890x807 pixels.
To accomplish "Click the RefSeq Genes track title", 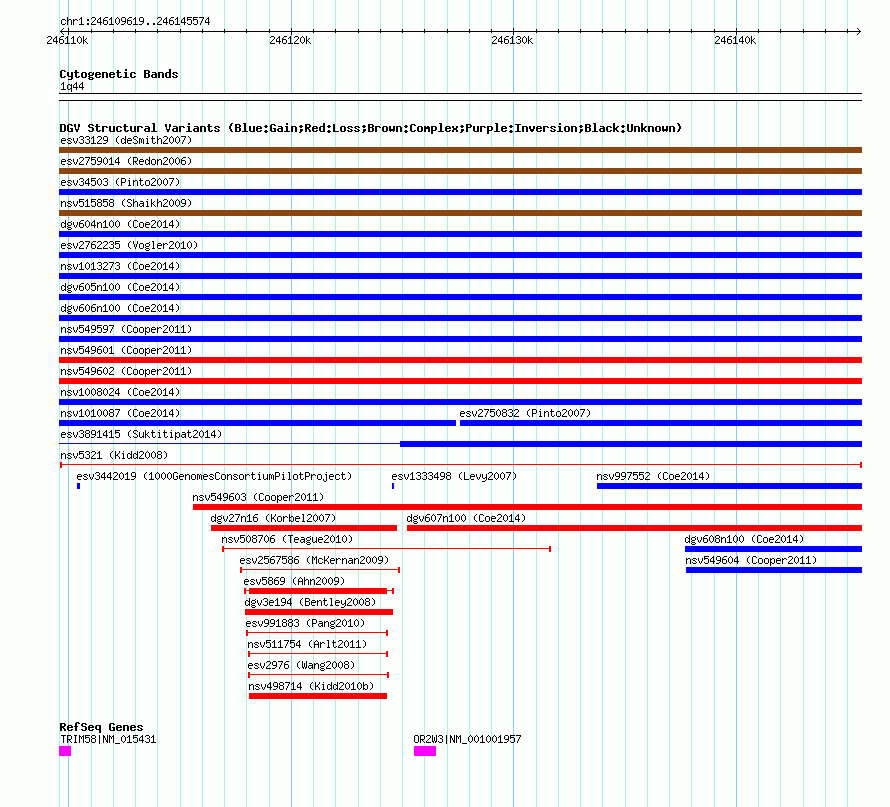I will (x=101, y=727).
